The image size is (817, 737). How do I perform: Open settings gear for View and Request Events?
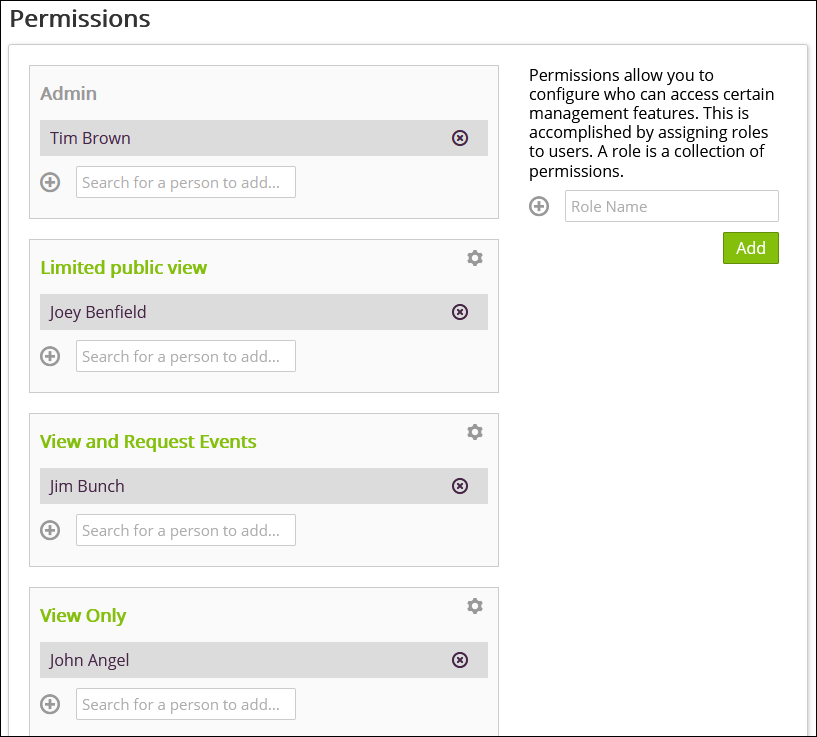[x=475, y=432]
